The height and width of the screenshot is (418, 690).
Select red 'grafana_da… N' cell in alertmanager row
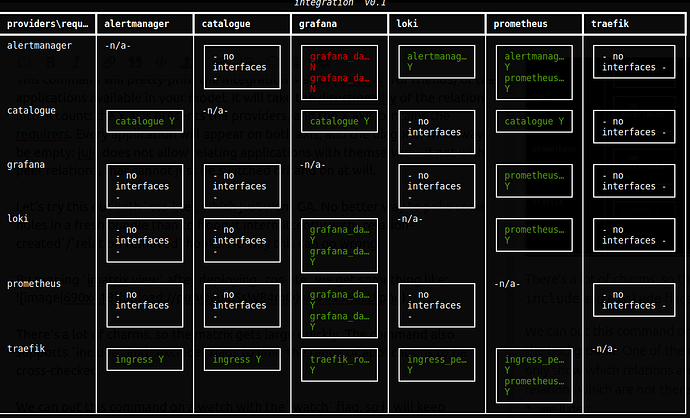pos(339,73)
